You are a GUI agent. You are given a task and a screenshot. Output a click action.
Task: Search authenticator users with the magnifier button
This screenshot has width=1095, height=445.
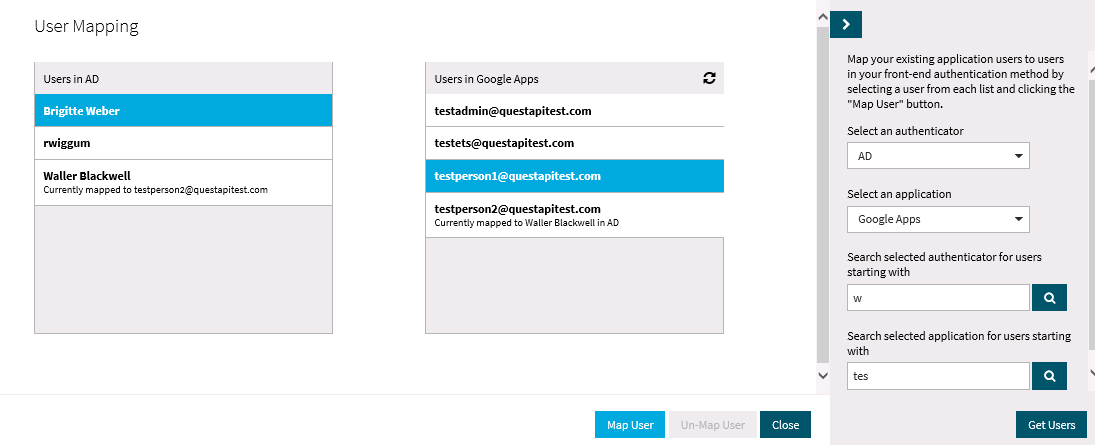(1049, 298)
